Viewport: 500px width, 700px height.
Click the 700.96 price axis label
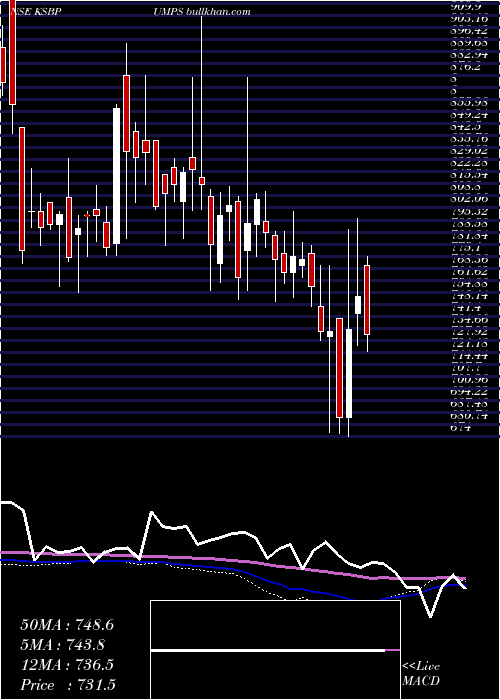(x=470, y=380)
